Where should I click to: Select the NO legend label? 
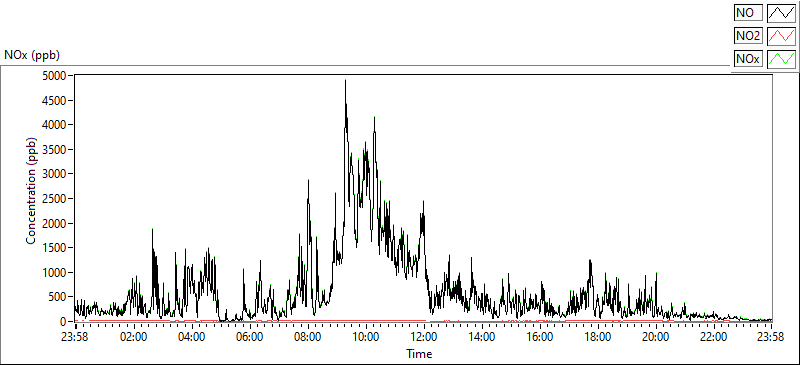click(x=748, y=13)
